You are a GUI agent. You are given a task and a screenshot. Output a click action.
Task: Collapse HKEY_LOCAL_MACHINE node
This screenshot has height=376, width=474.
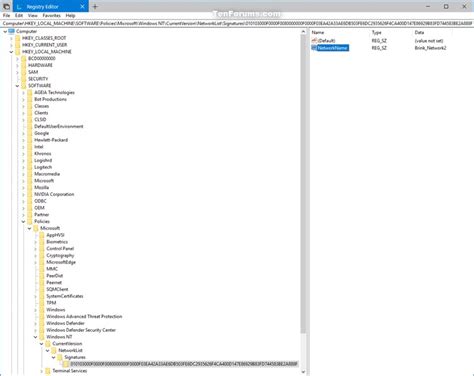11,52
